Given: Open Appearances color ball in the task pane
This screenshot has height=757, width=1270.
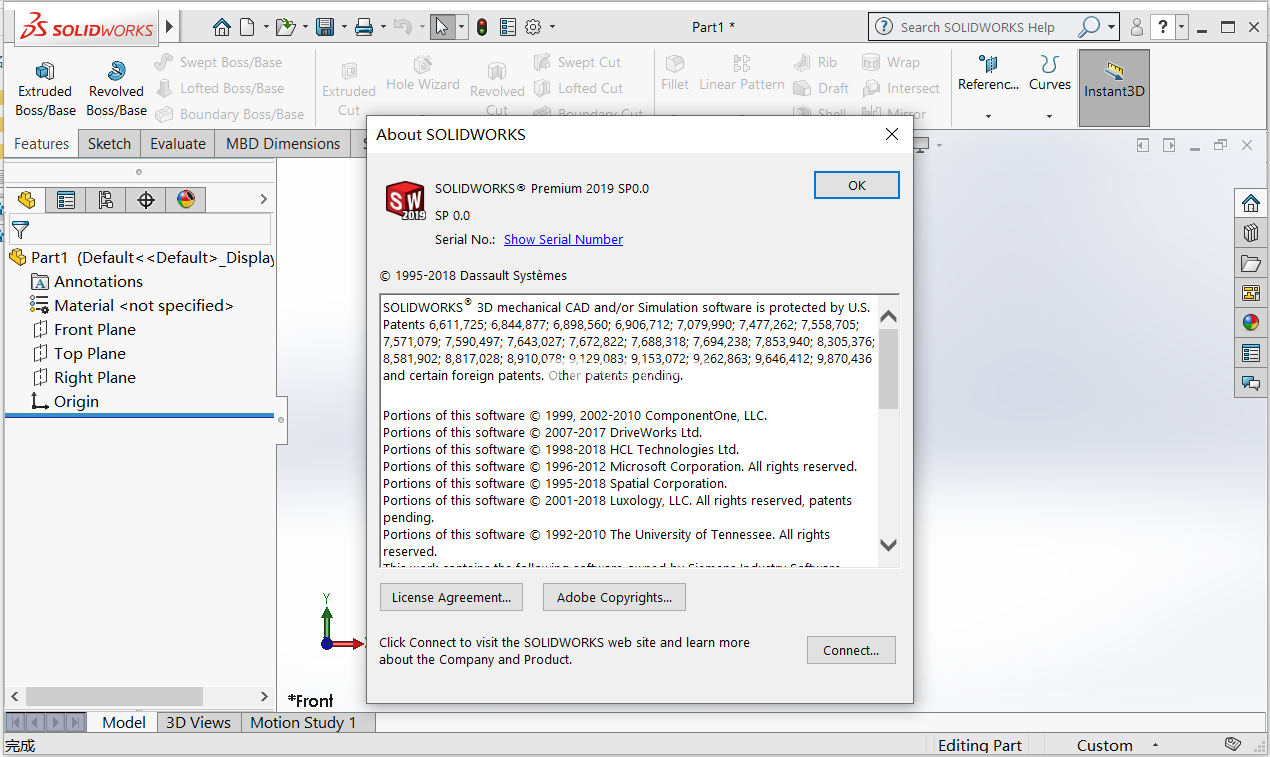Looking at the screenshot, I should [x=1251, y=323].
